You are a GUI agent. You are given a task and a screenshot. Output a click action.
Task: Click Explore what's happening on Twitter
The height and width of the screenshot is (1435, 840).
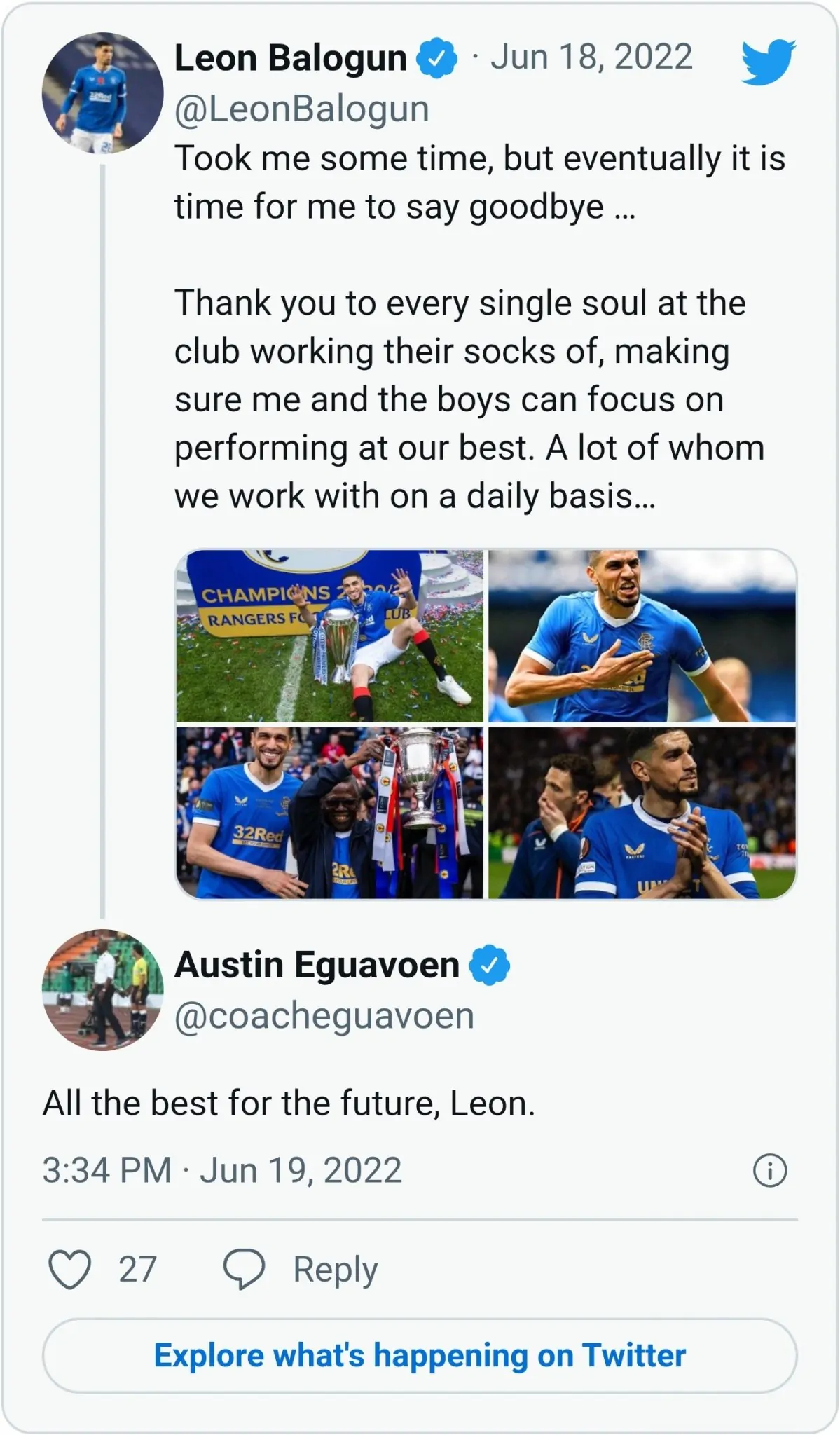coord(420,1355)
